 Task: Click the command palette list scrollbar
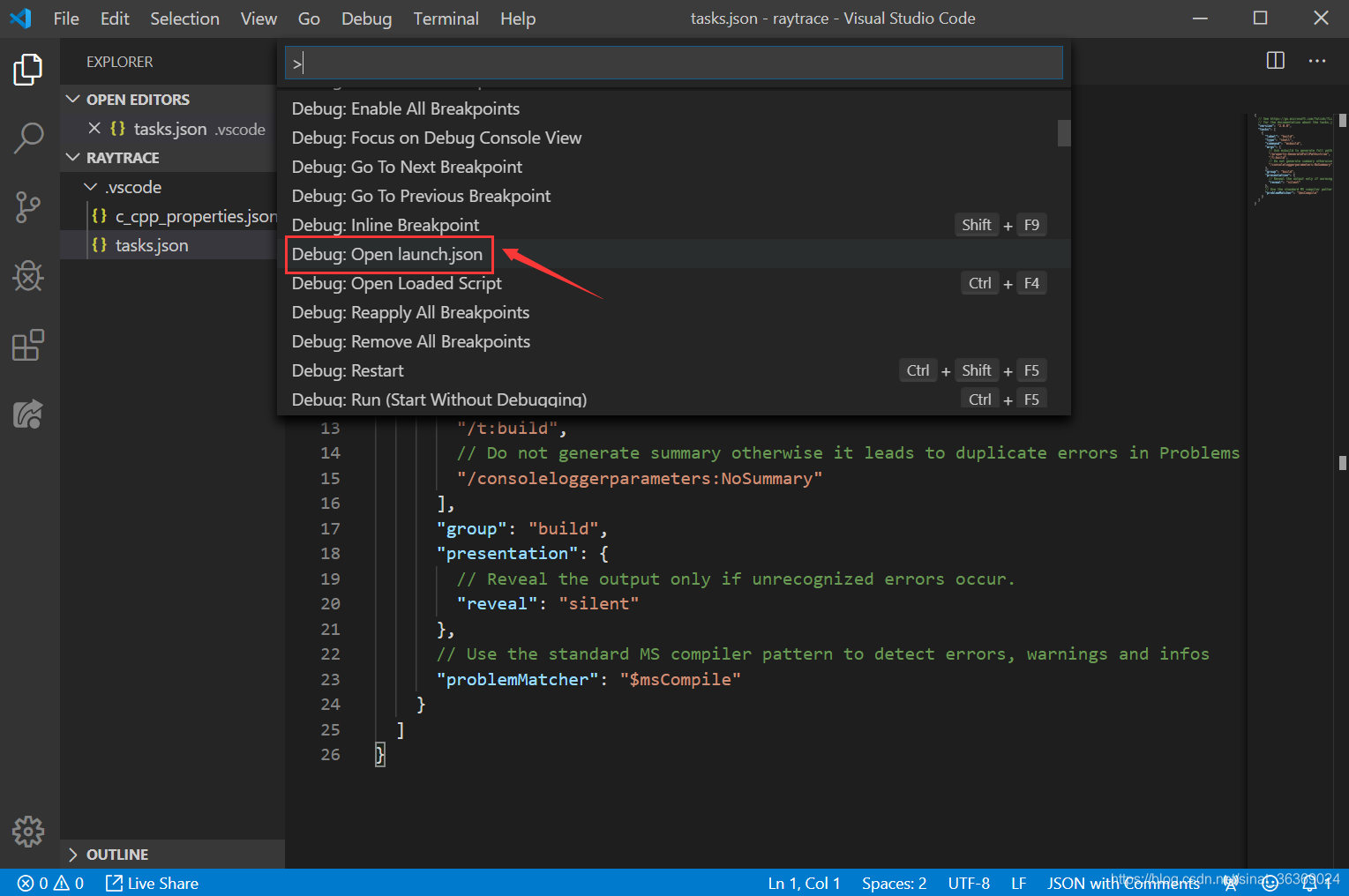pyautogui.click(x=1064, y=133)
